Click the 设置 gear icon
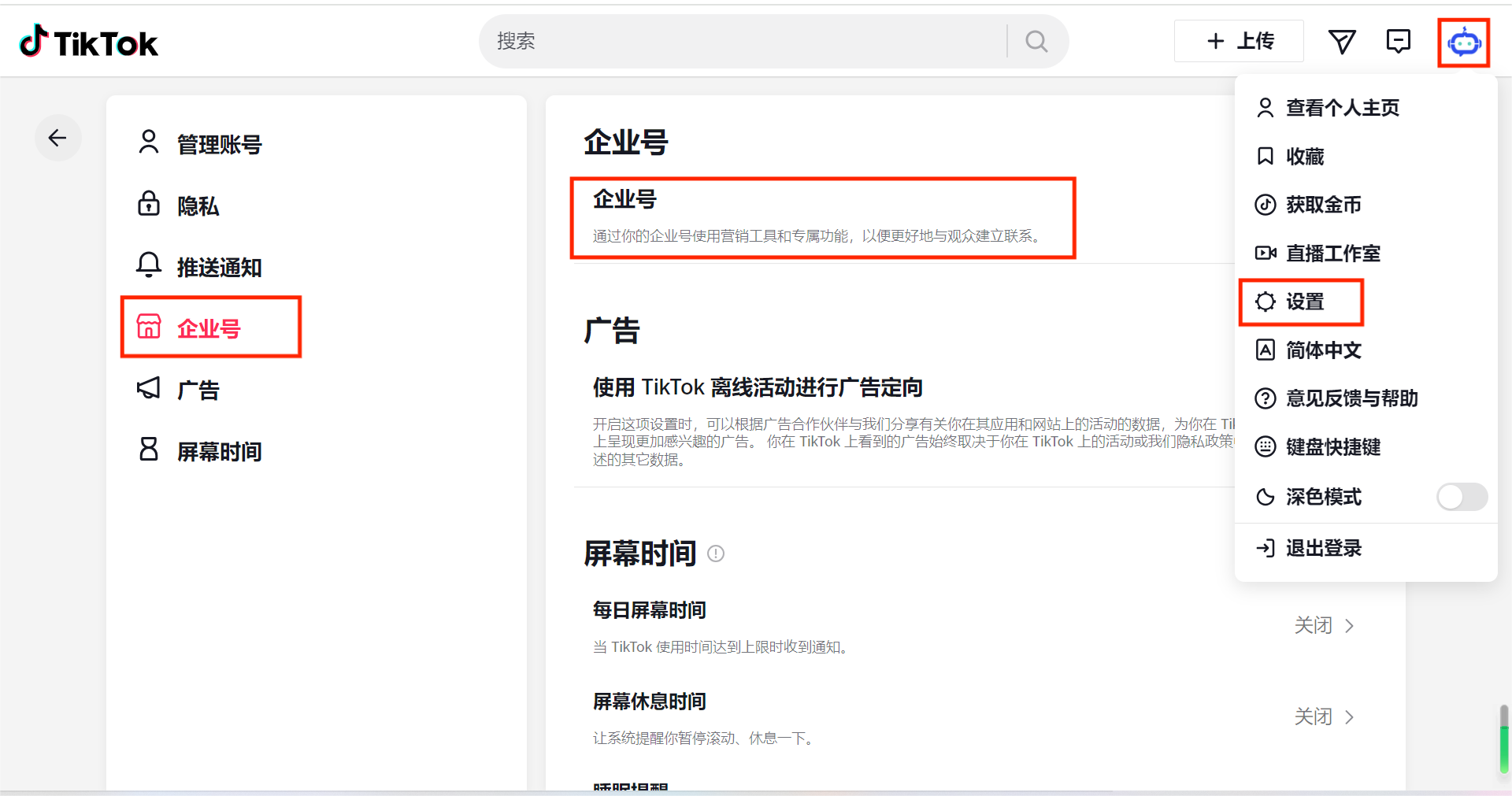This screenshot has width=1512, height=796. (x=1265, y=302)
